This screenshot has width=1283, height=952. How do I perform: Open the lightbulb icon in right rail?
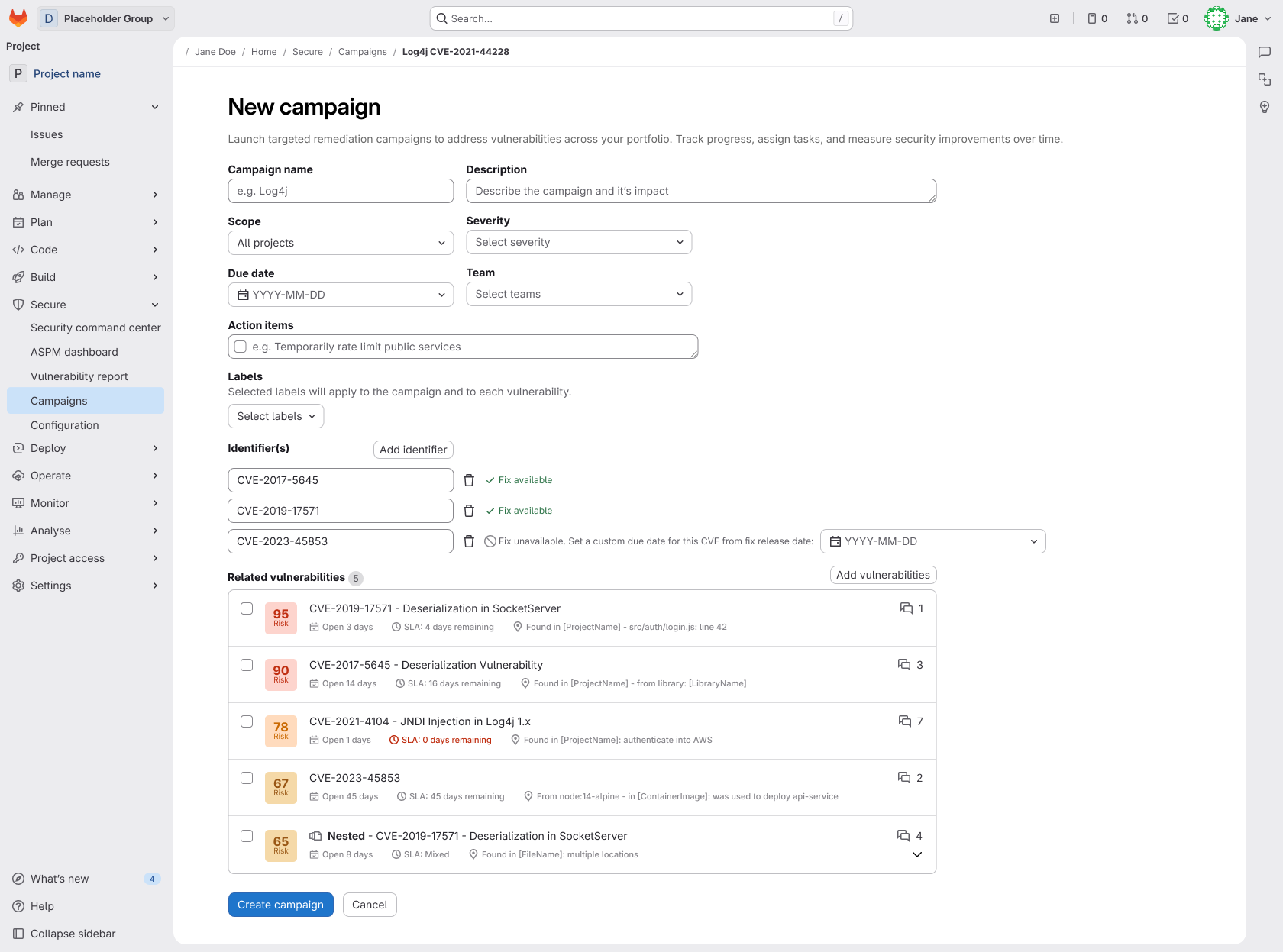(1265, 107)
